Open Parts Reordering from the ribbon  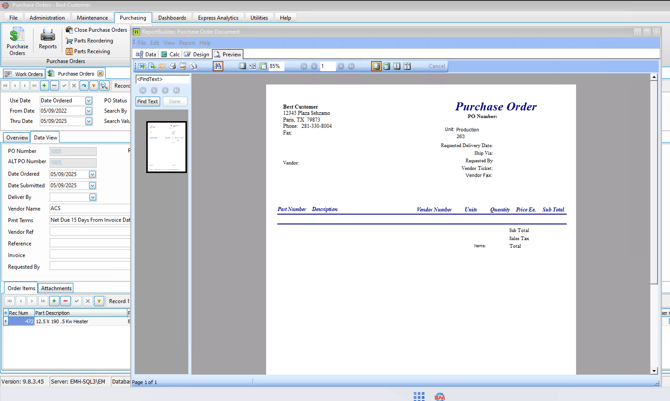[x=90, y=41]
